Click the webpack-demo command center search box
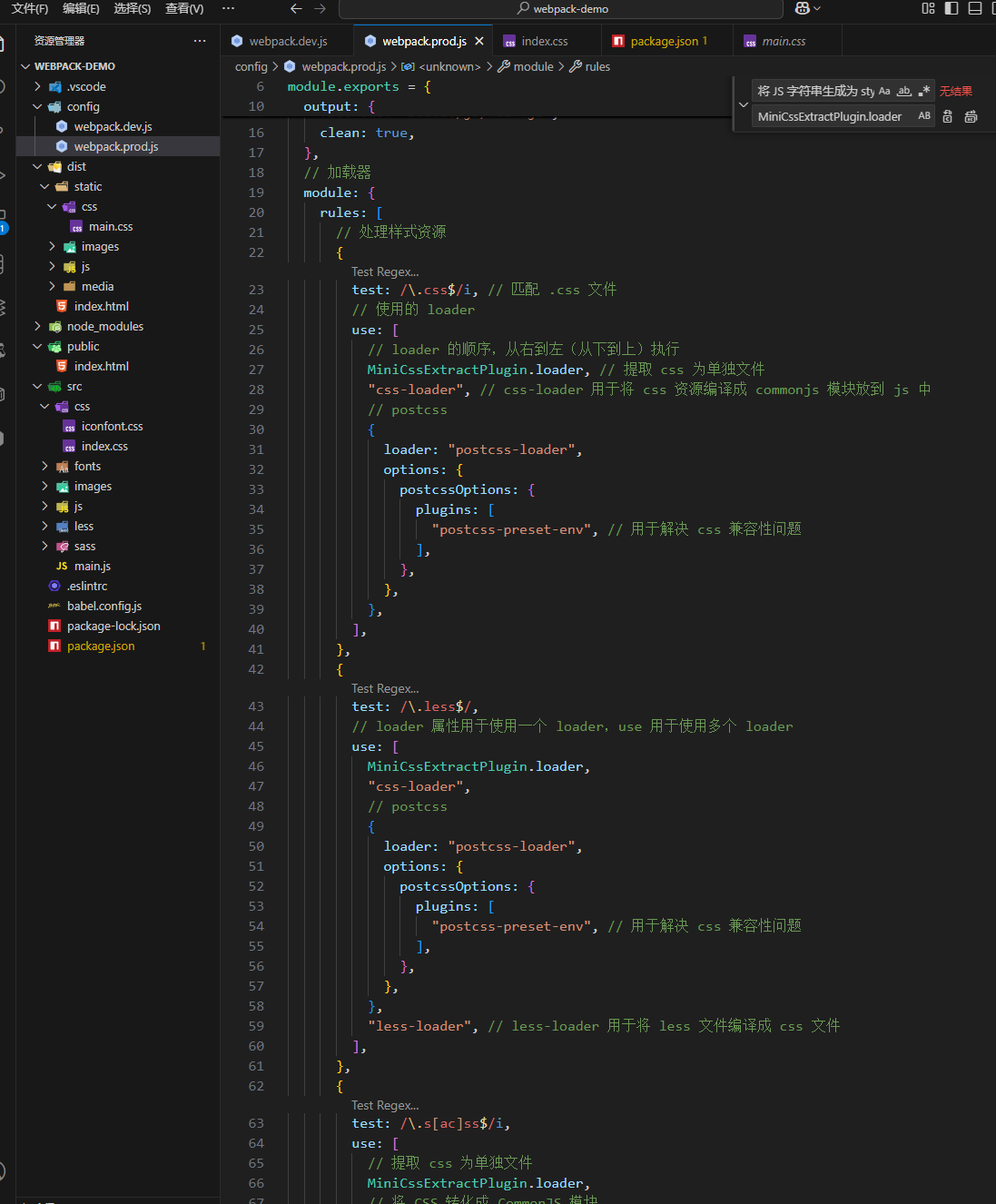The image size is (996, 1204). pos(561,9)
